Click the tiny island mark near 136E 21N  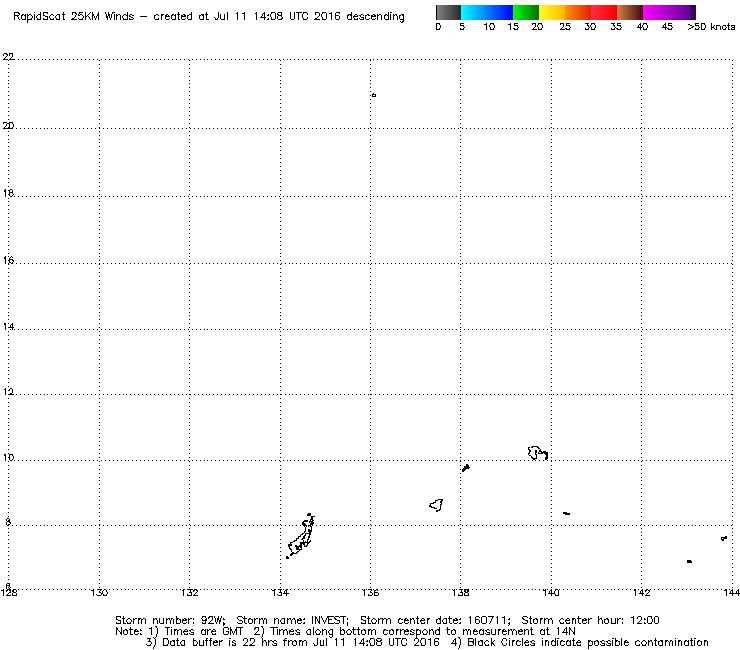(374, 95)
